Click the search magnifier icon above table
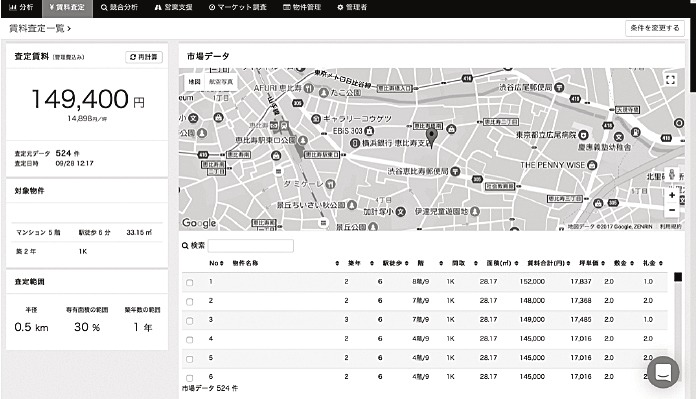Image resolution: width=696 pixels, height=399 pixels. [185, 245]
